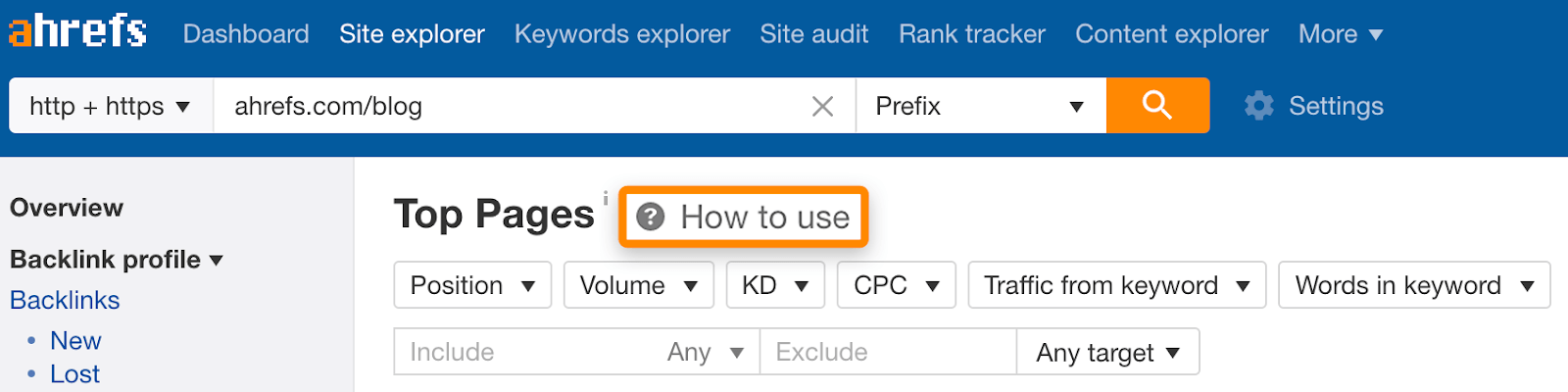The width and height of the screenshot is (1568, 392).
Task: Click the question mark How to use icon
Action: (x=651, y=217)
